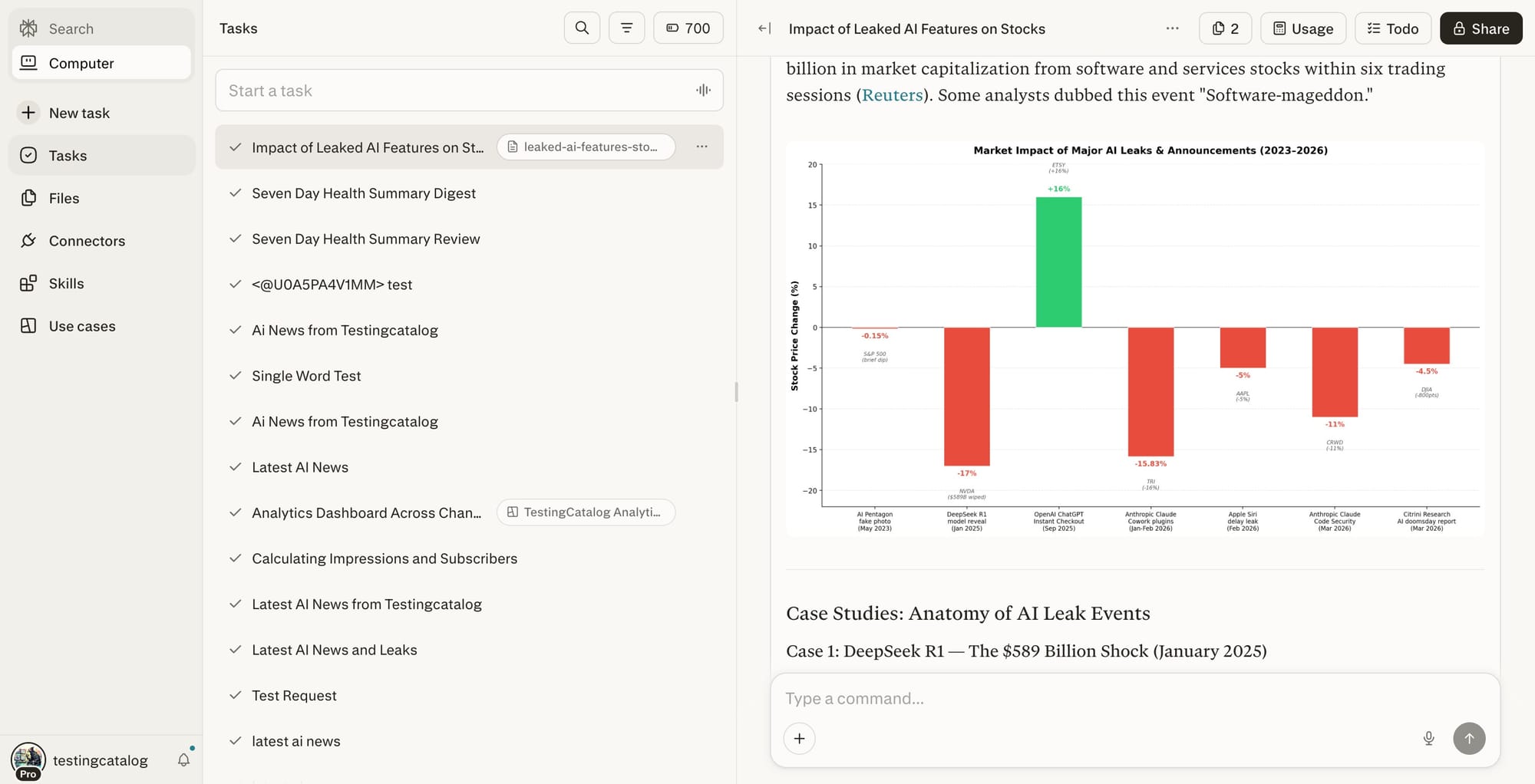Collapse the panel with the left arrow icon

[x=764, y=28]
